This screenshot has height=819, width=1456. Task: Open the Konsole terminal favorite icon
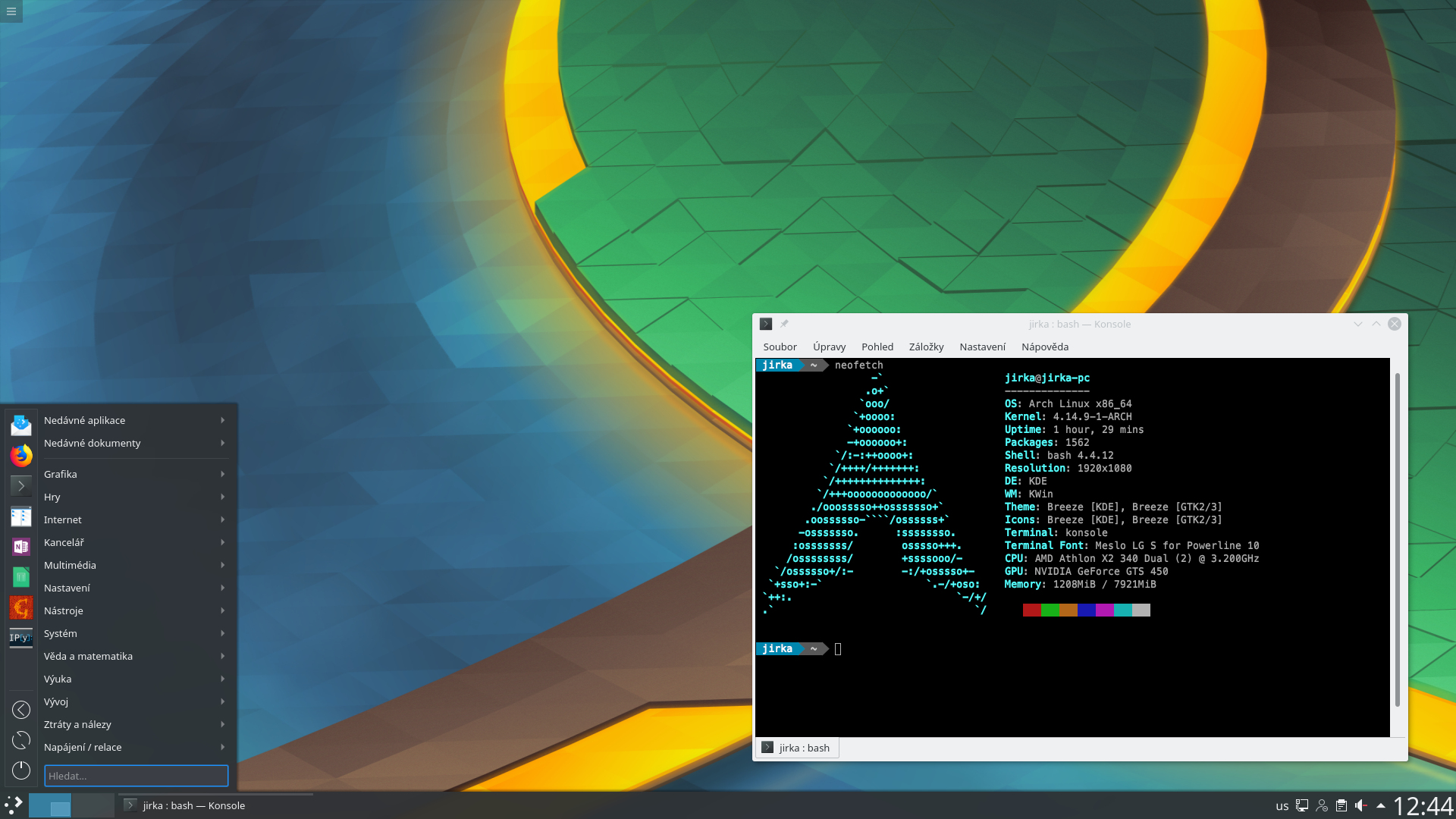point(21,486)
